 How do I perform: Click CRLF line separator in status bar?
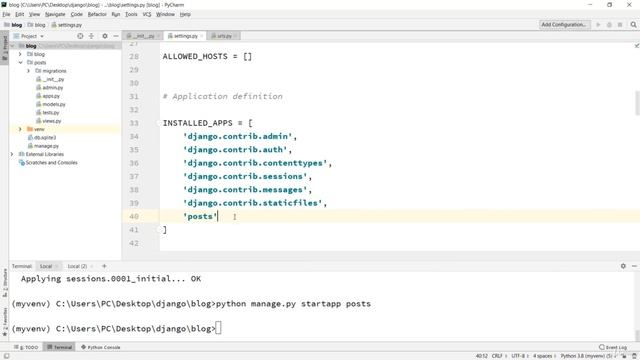(x=497, y=356)
